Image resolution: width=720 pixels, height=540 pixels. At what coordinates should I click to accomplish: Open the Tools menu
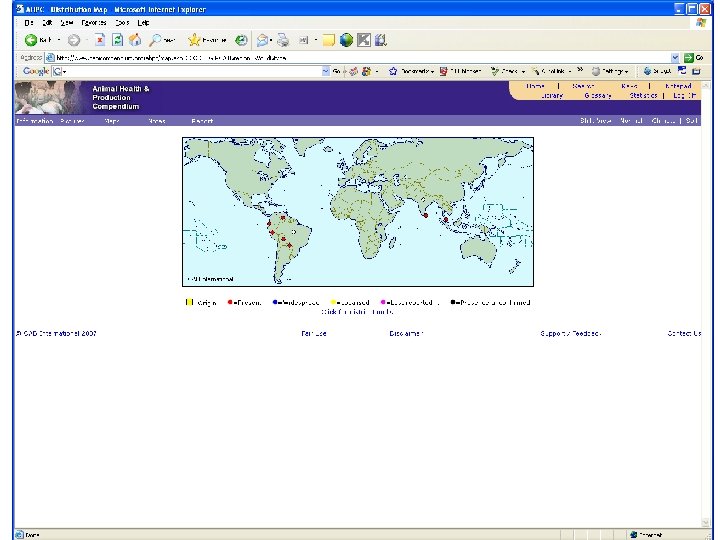(122, 22)
